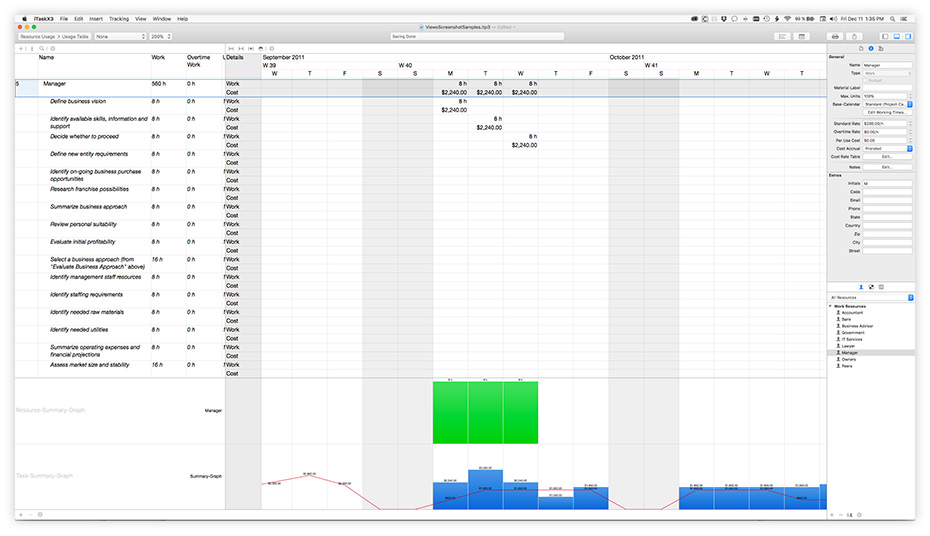Open the All Resources filter dropdown
Screen dimensions: 930x536
pos(871,298)
